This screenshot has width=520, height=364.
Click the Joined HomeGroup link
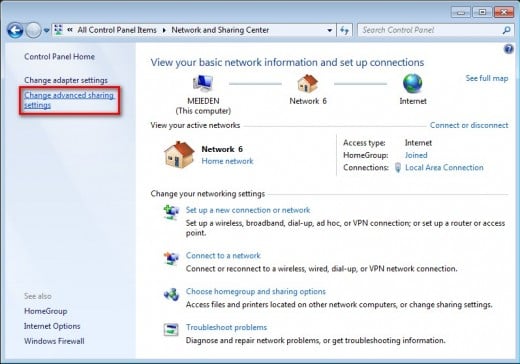tap(416, 155)
